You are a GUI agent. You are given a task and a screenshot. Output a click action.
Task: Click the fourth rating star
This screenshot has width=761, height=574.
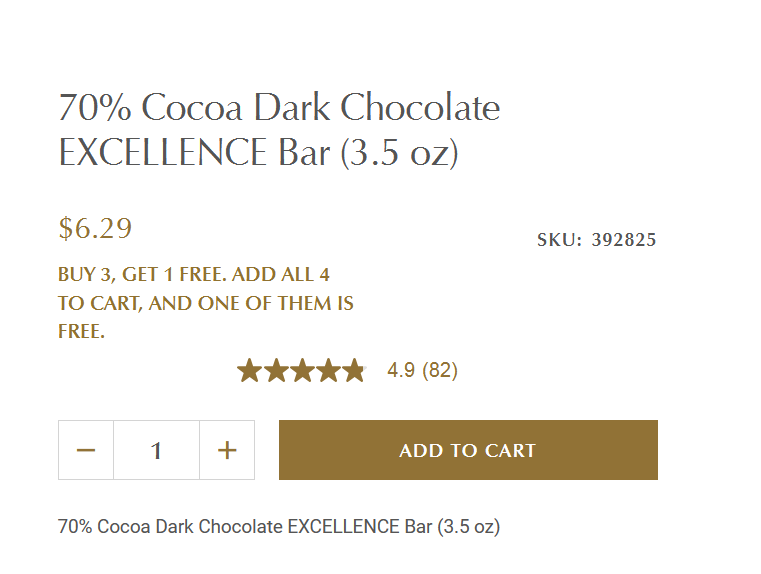[x=329, y=371]
